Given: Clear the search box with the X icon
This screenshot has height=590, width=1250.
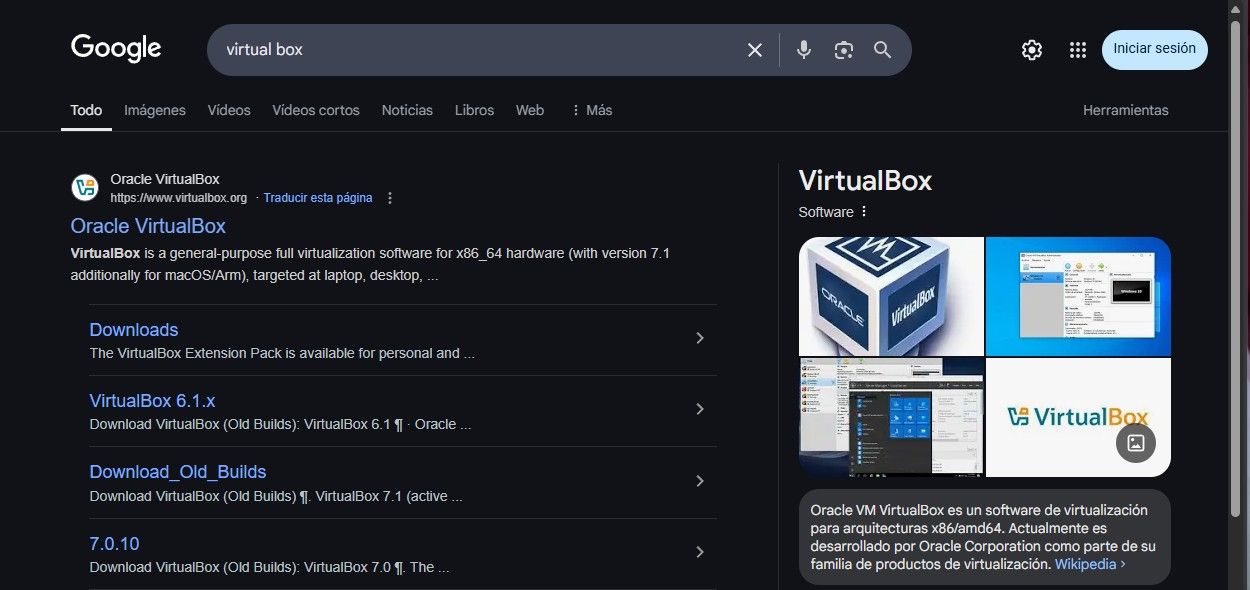Looking at the screenshot, I should click(755, 50).
